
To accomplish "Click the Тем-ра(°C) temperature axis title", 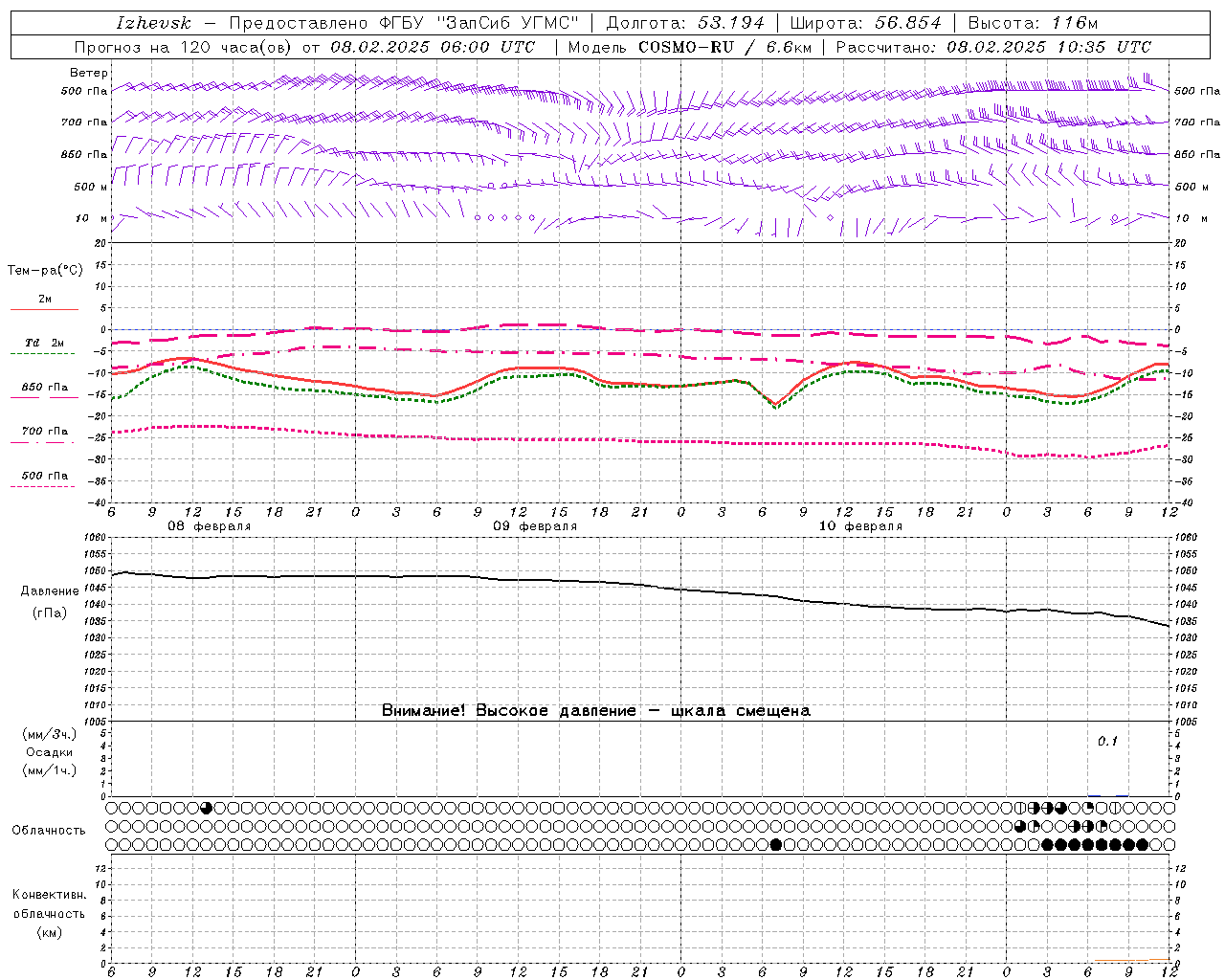I will click(45, 271).
